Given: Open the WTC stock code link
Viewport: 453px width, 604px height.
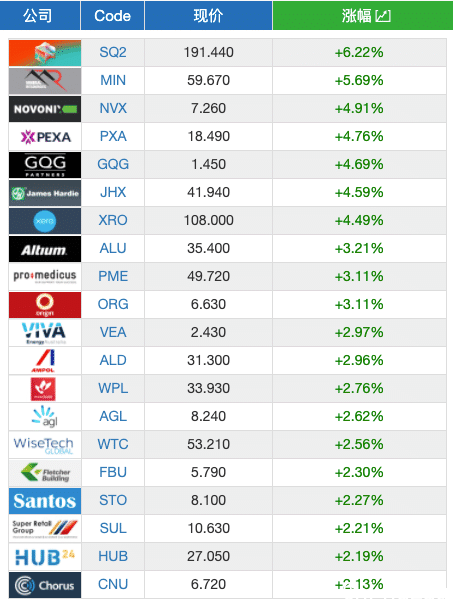Looking at the screenshot, I should (x=113, y=444).
